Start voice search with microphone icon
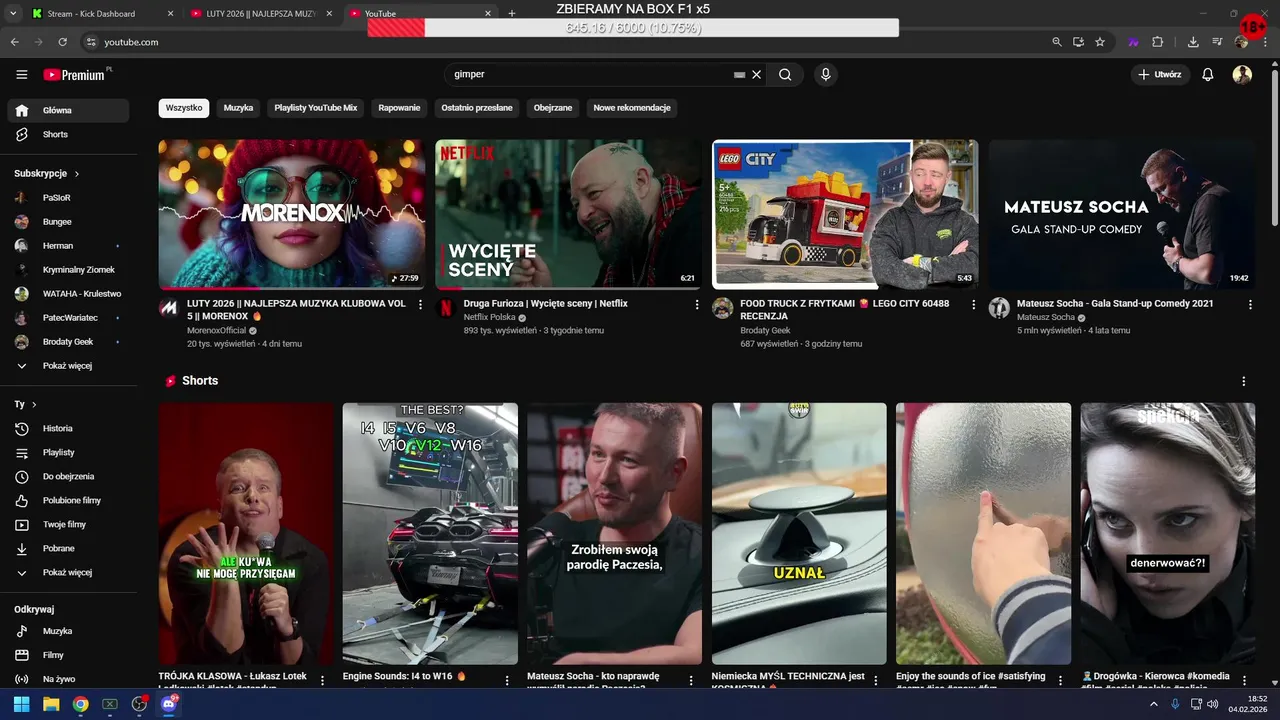The image size is (1280, 720). tap(825, 75)
